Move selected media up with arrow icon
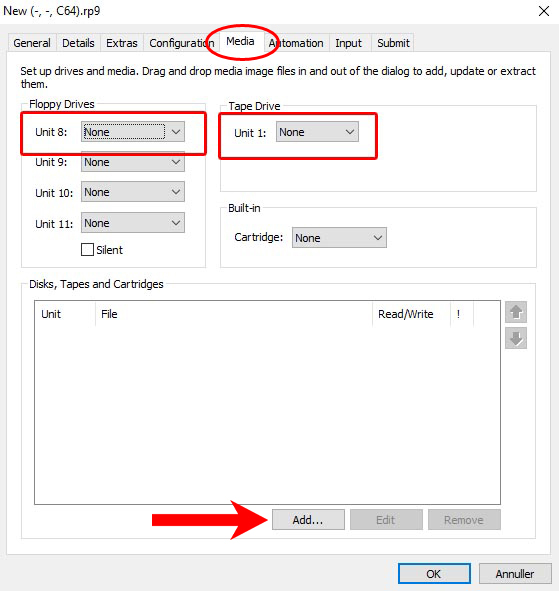This screenshot has width=559, height=591. tap(516, 312)
